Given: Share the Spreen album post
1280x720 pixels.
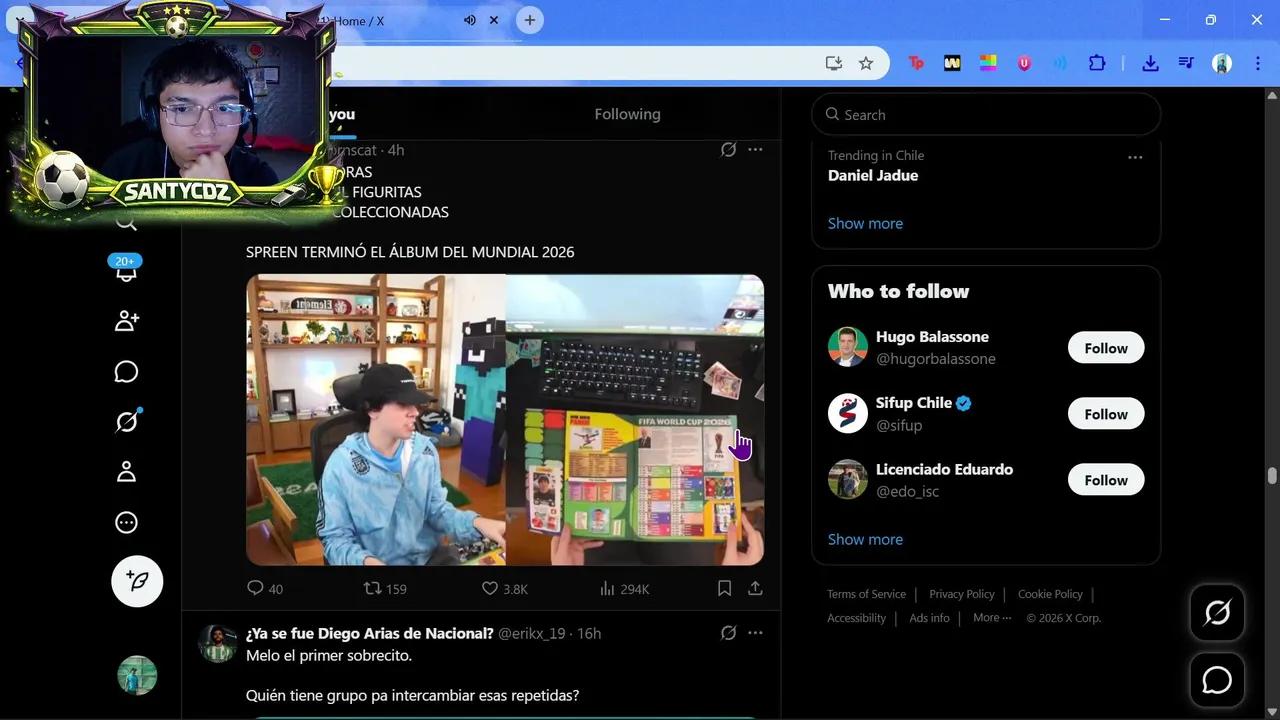Looking at the screenshot, I should pyautogui.click(x=755, y=589).
